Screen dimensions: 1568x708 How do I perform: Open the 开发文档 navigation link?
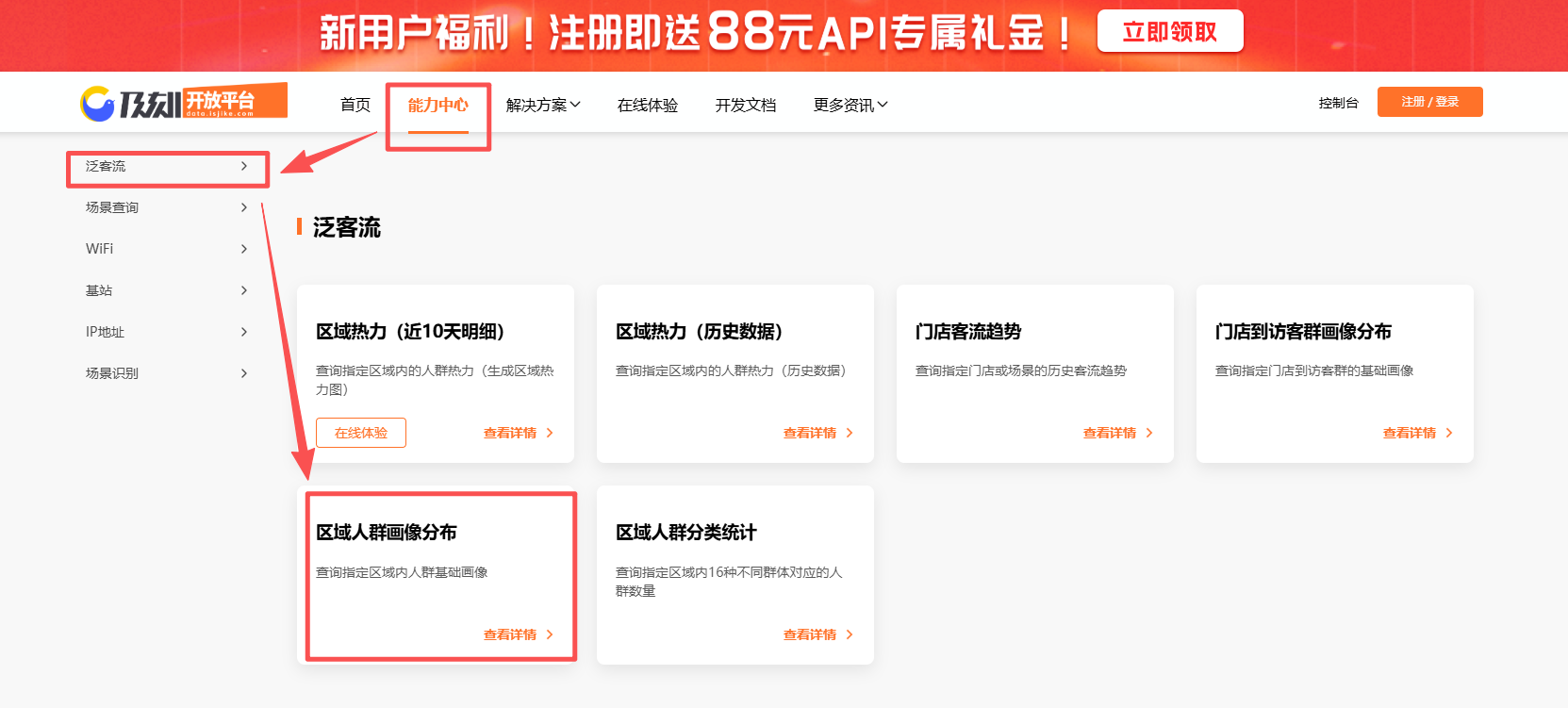tap(746, 105)
